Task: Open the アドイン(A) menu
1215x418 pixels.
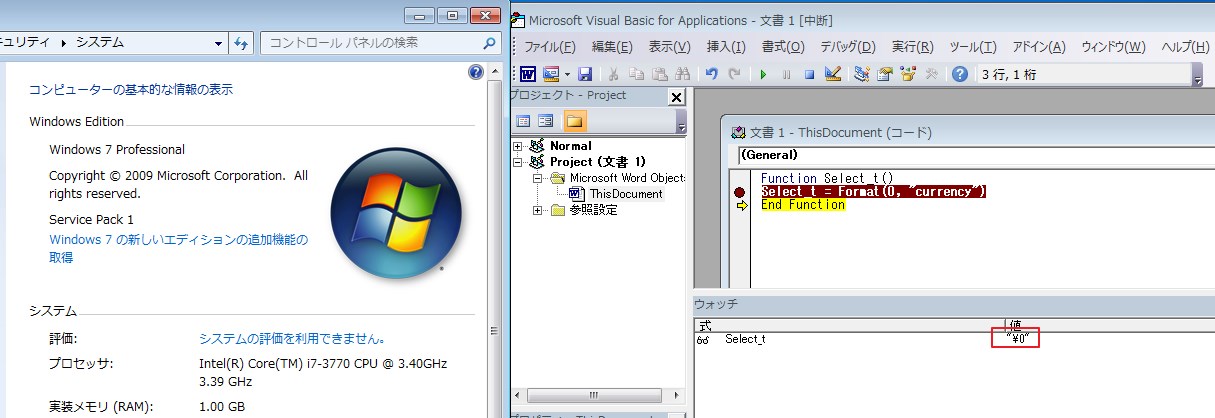Action: pyautogui.click(x=1039, y=47)
